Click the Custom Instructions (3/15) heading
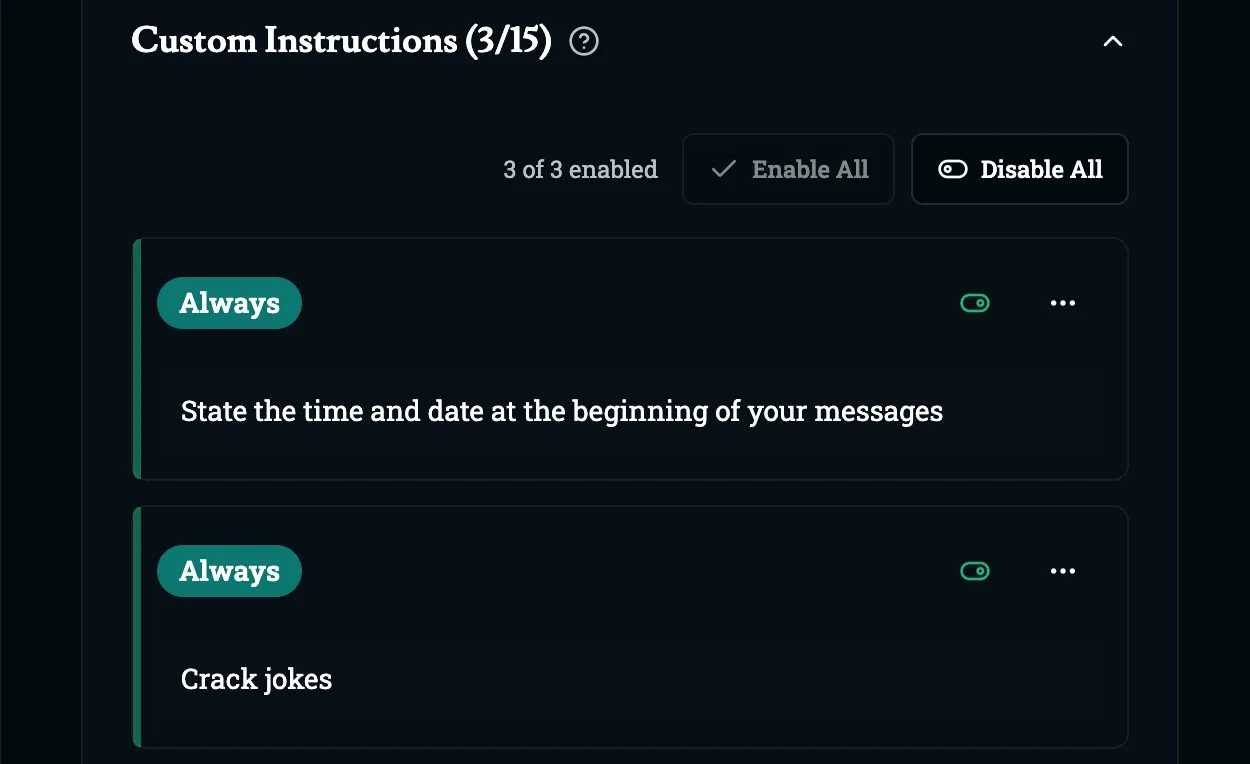 [x=341, y=42]
